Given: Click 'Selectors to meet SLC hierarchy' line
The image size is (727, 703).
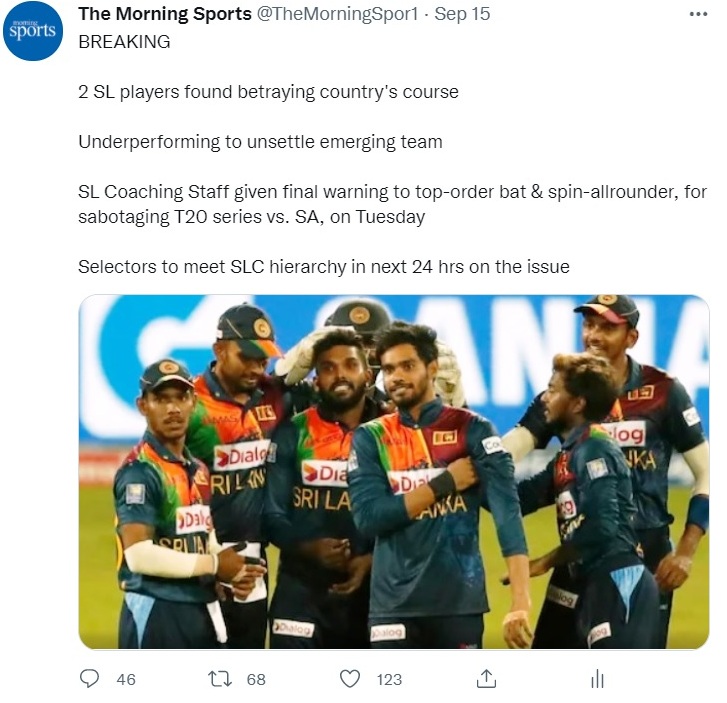Looking at the screenshot, I should tap(324, 267).
